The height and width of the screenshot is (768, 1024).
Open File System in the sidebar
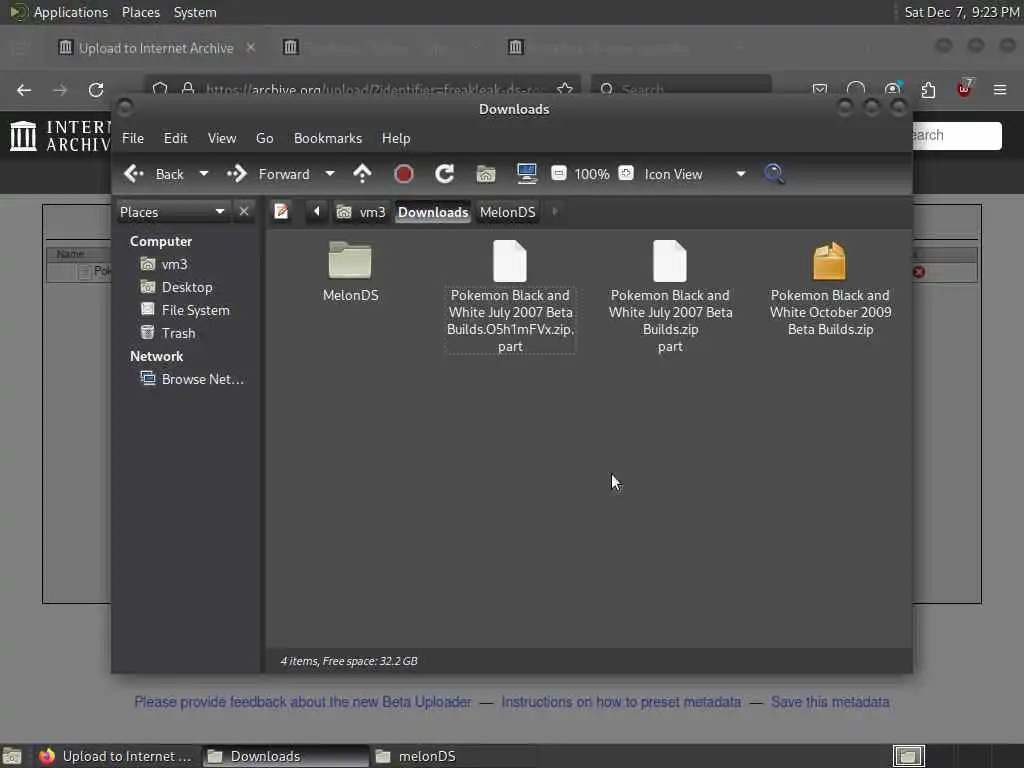click(x=185, y=310)
